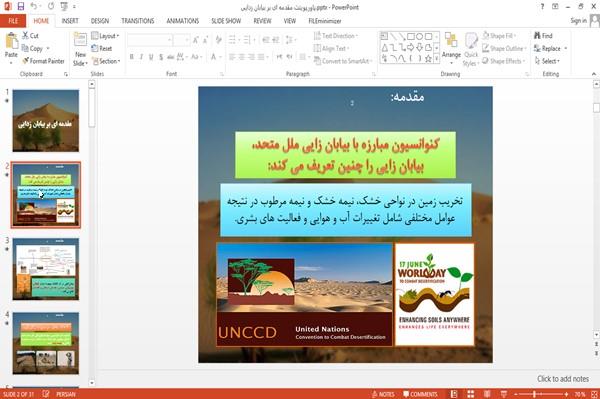The height and width of the screenshot is (399, 600).
Task: Open the TRANSITIONS ribbon tab
Action: pyautogui.click(x=138, y=21)
